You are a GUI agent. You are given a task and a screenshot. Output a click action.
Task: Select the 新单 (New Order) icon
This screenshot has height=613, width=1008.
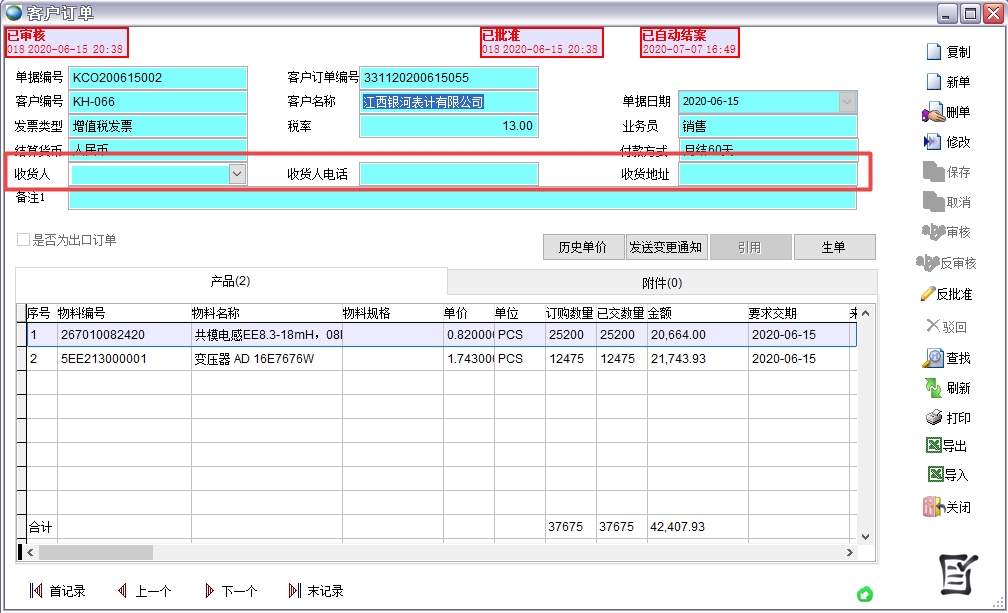(951, 81)
